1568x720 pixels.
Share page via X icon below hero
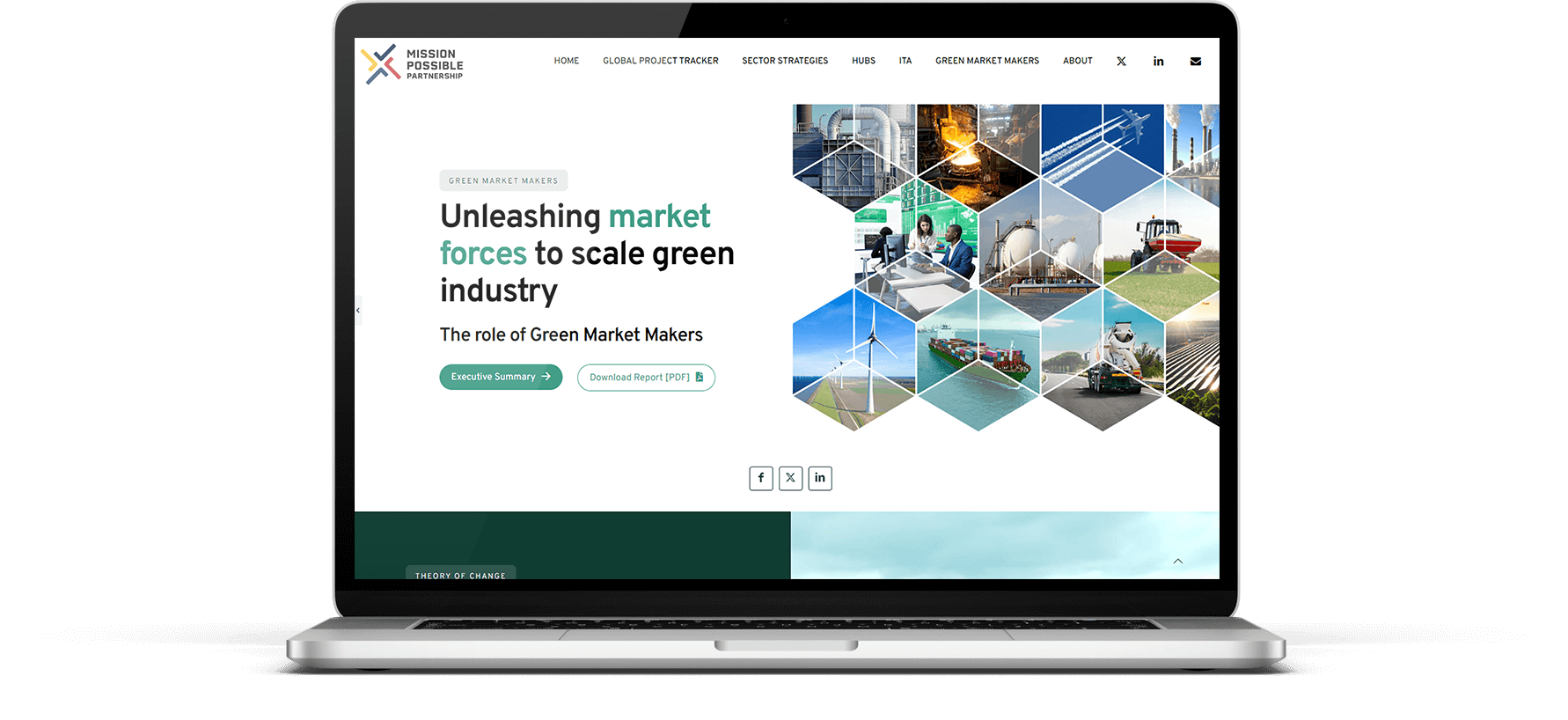coord(790,478)
